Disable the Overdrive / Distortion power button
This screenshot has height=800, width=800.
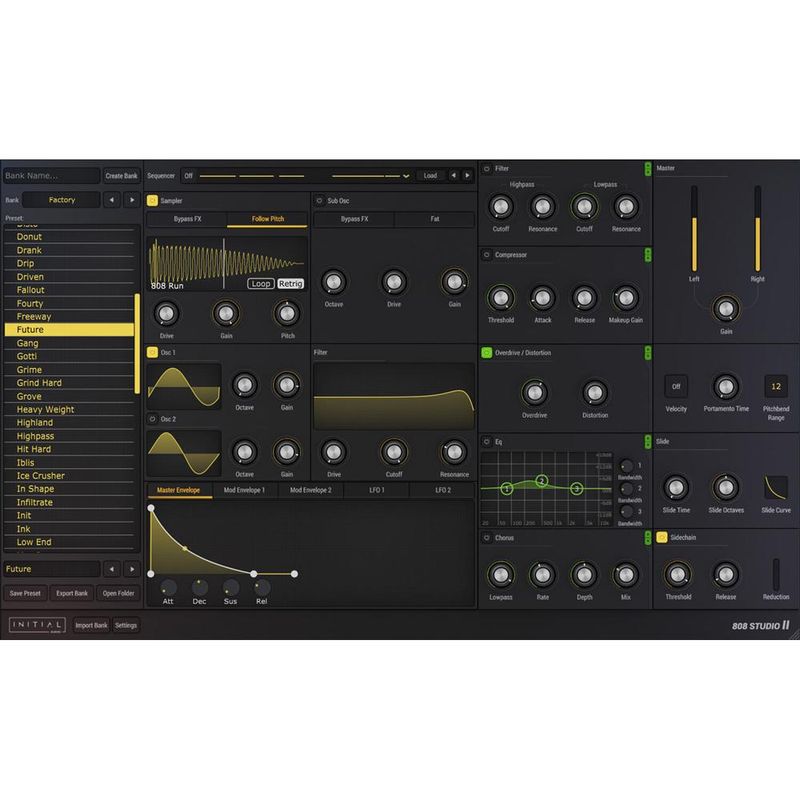pyautogui.click(x=487, y=353)
